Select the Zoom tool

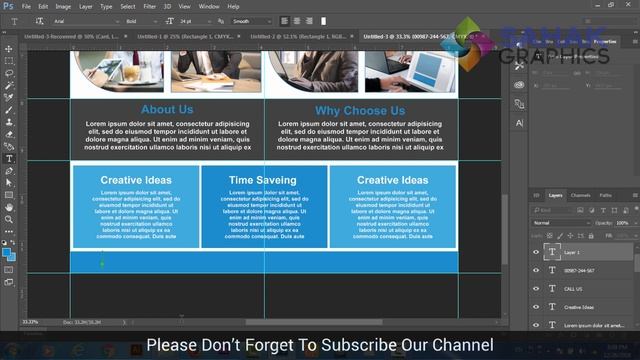click(x=9, y=220)
